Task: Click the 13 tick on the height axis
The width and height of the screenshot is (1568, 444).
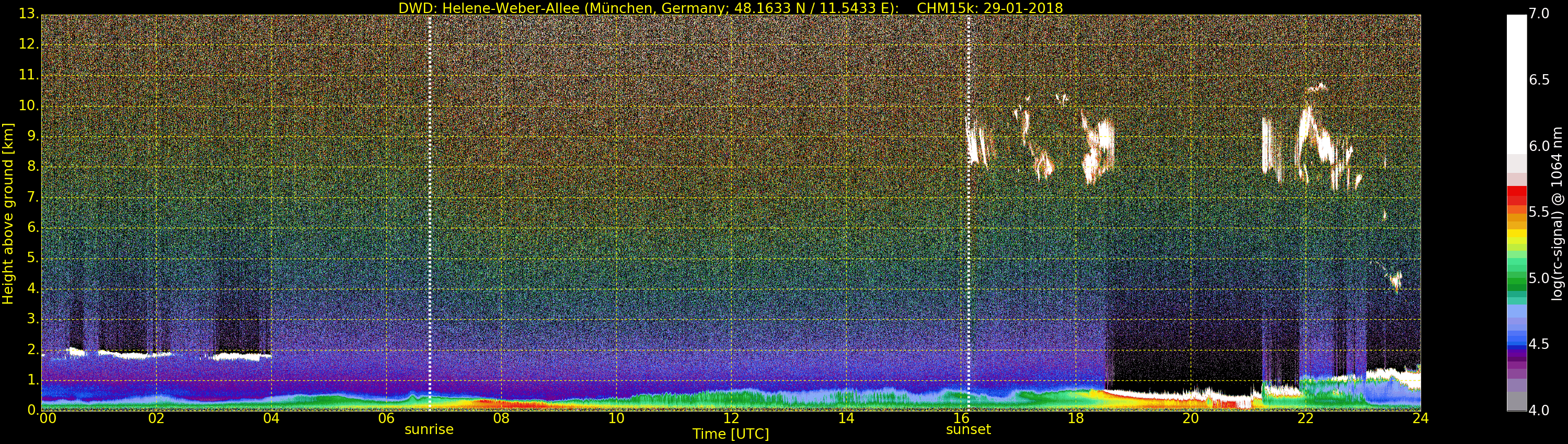Action: [27, 14]
